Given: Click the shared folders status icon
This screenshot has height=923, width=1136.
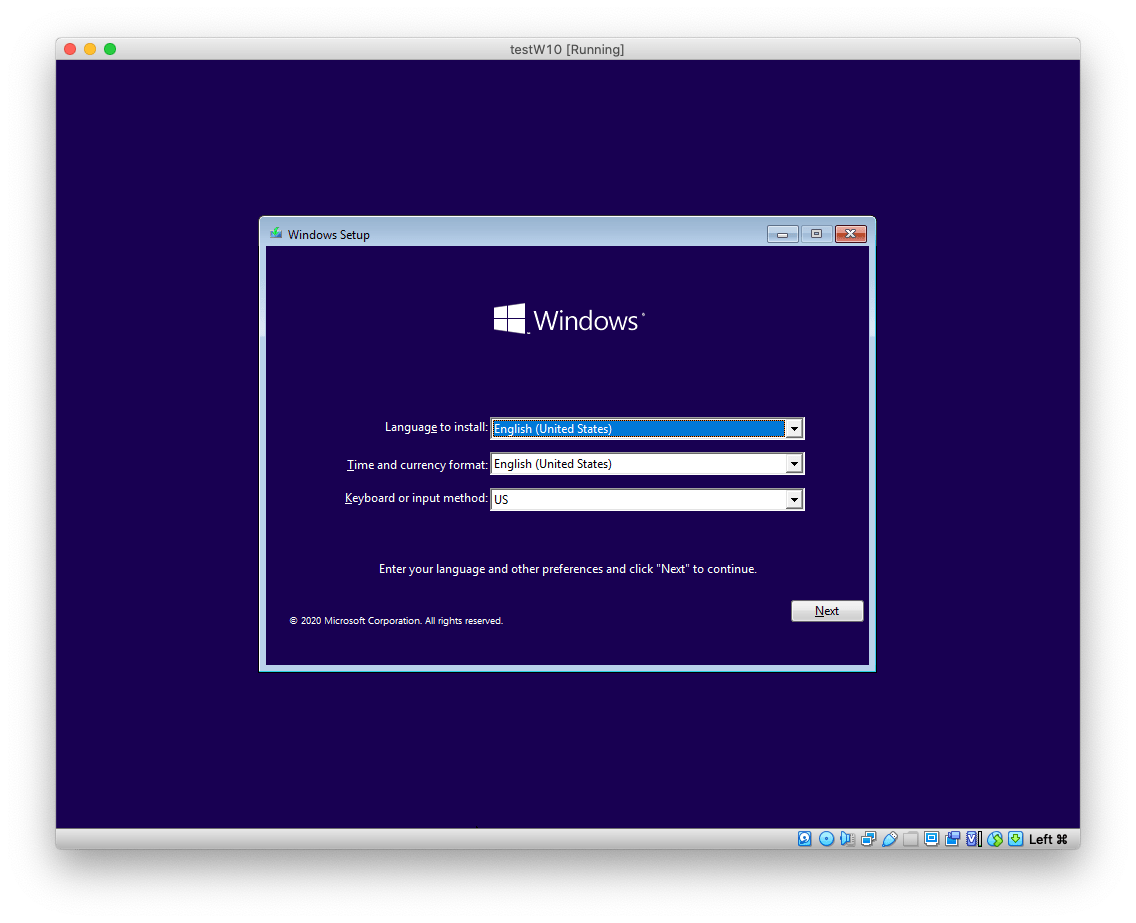Looking at the screenshot, I should (910, 839).
